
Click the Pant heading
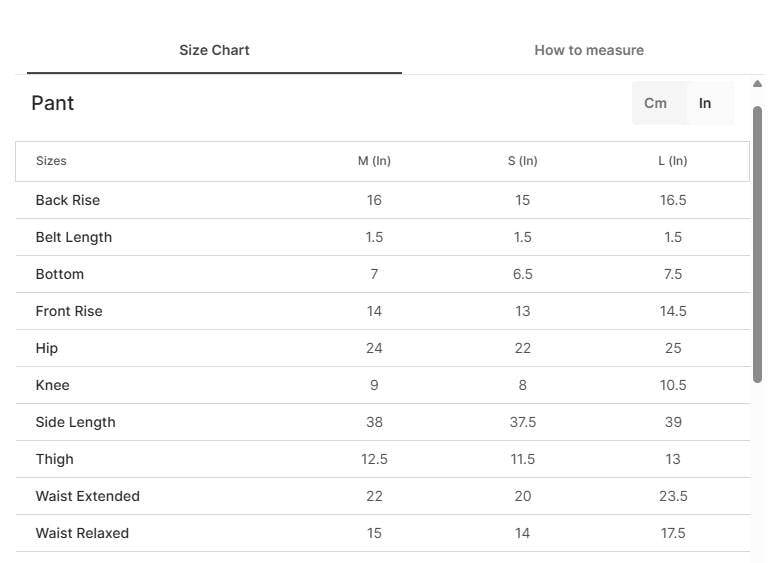[52, 103]
